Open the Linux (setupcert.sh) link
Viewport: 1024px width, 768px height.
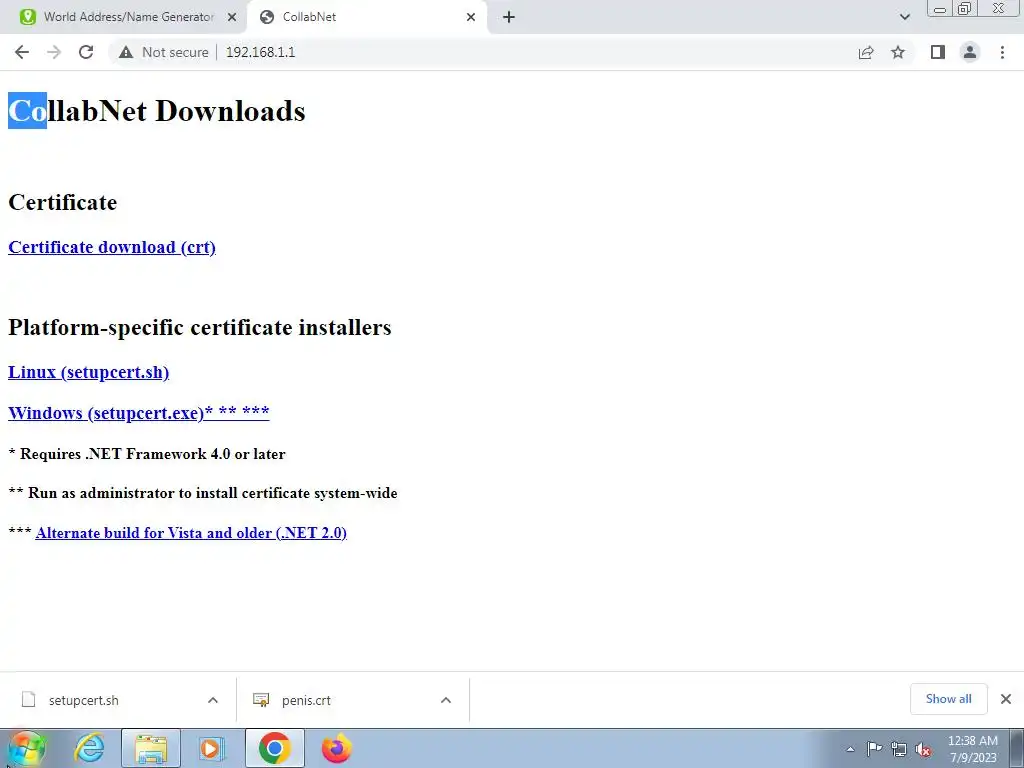89,372
